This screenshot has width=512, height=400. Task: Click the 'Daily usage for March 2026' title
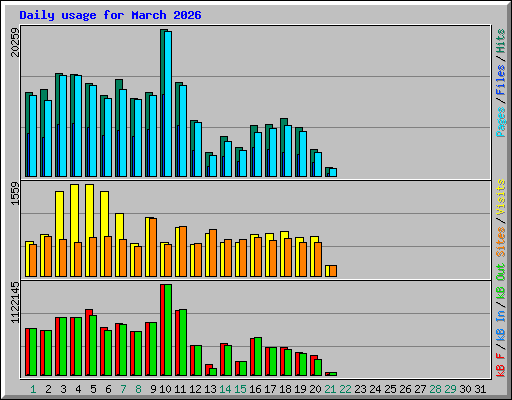110,15
